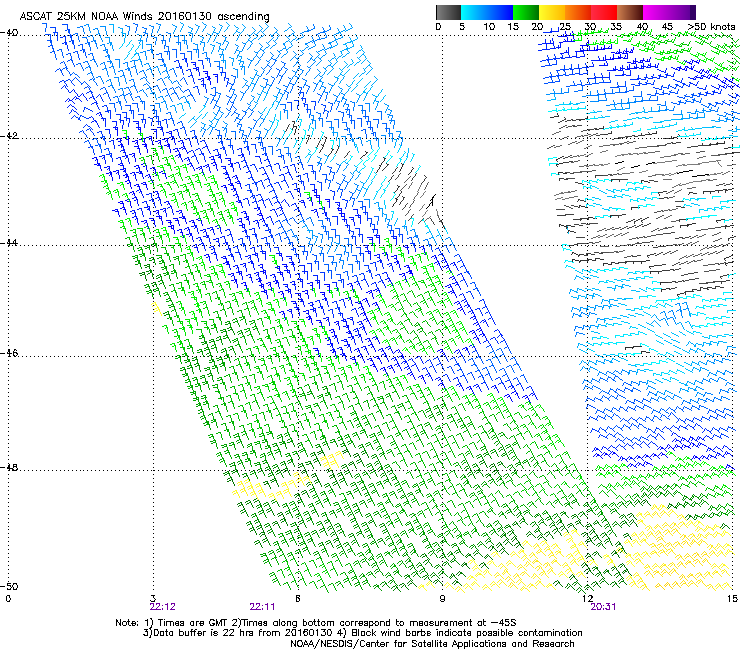Click the brown 35-40 knots color segment
Viewport: 740px width, 650px height.
tap(630, 12)
